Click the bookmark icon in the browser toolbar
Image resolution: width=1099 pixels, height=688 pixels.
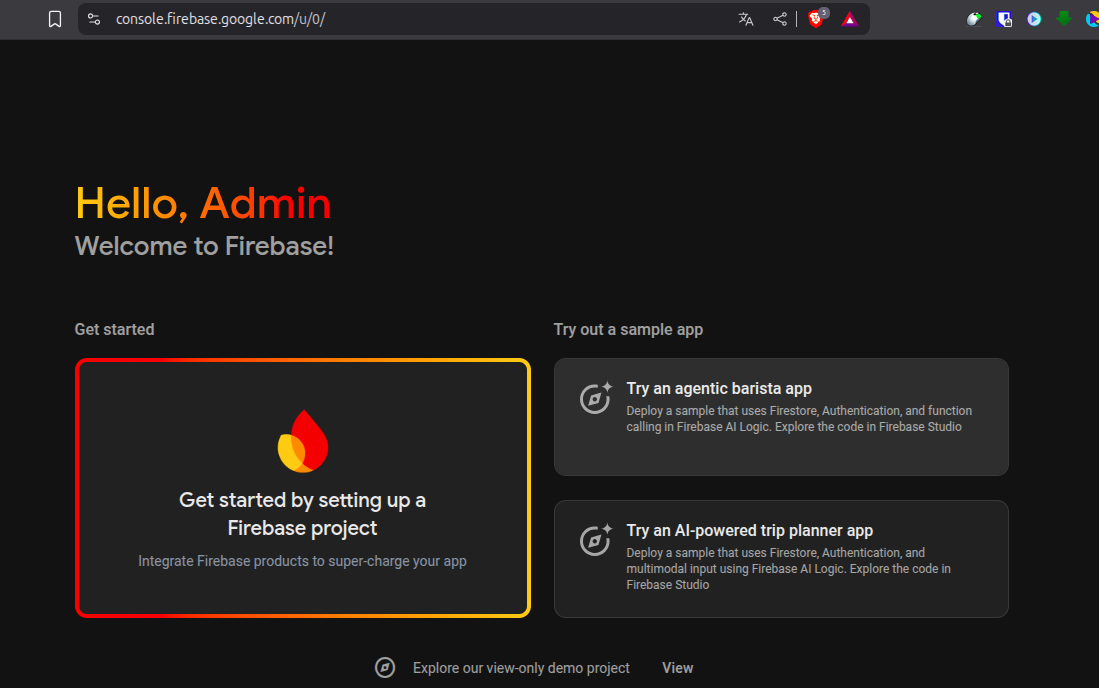pos(55,19)
